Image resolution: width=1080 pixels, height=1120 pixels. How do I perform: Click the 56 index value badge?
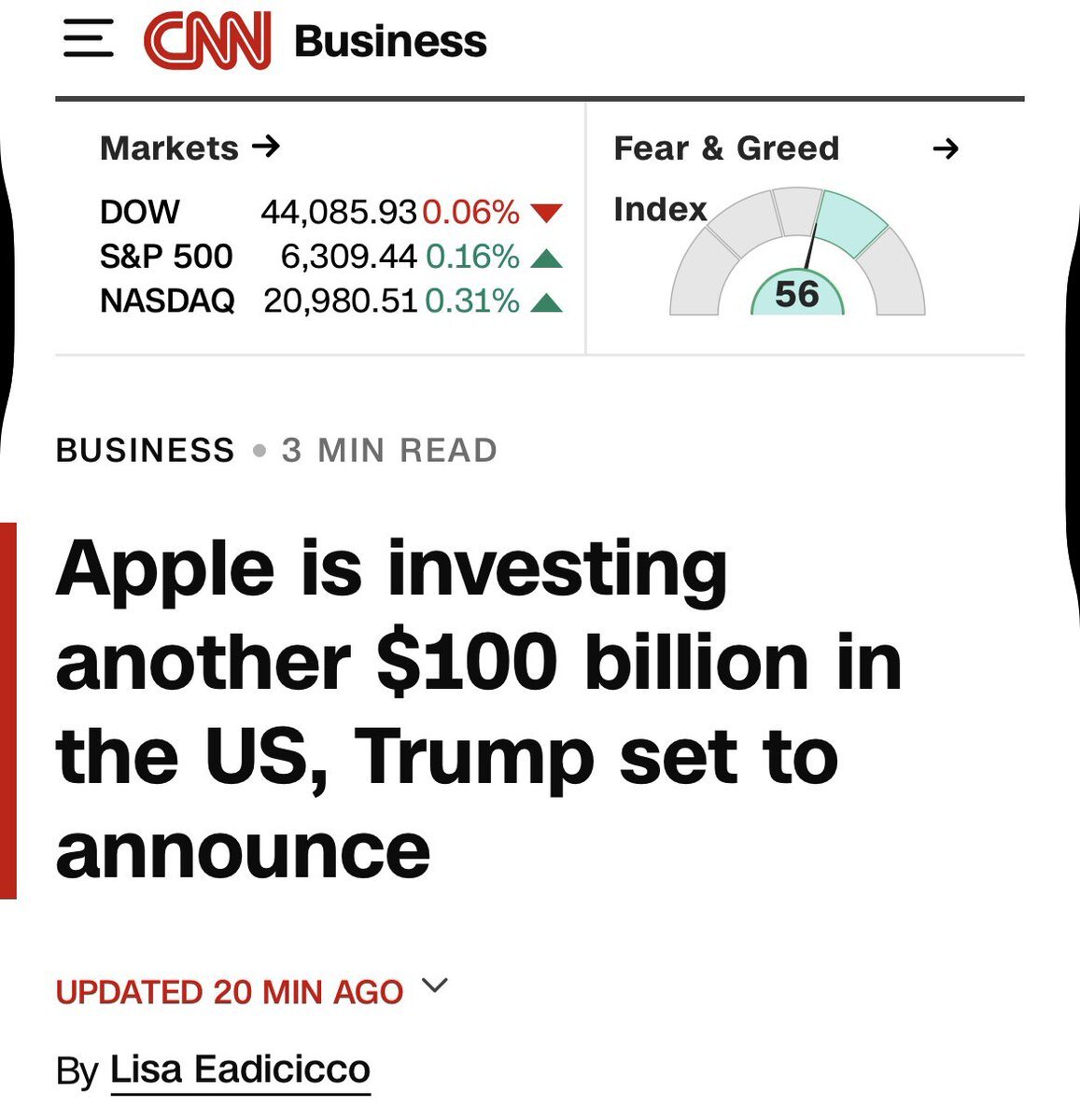click(797, 294)
